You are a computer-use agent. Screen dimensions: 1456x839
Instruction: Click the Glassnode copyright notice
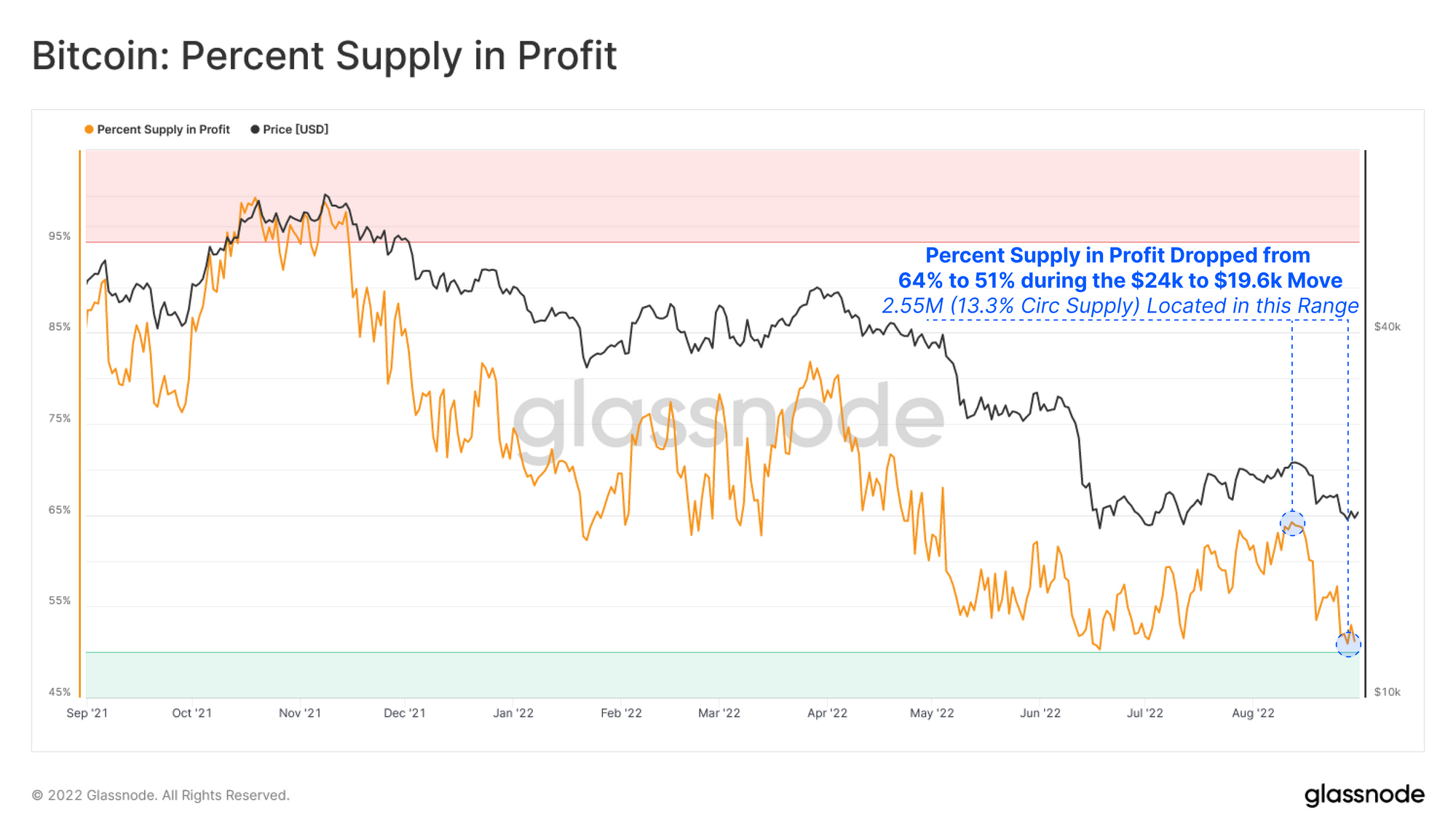(x=161, y=795)
